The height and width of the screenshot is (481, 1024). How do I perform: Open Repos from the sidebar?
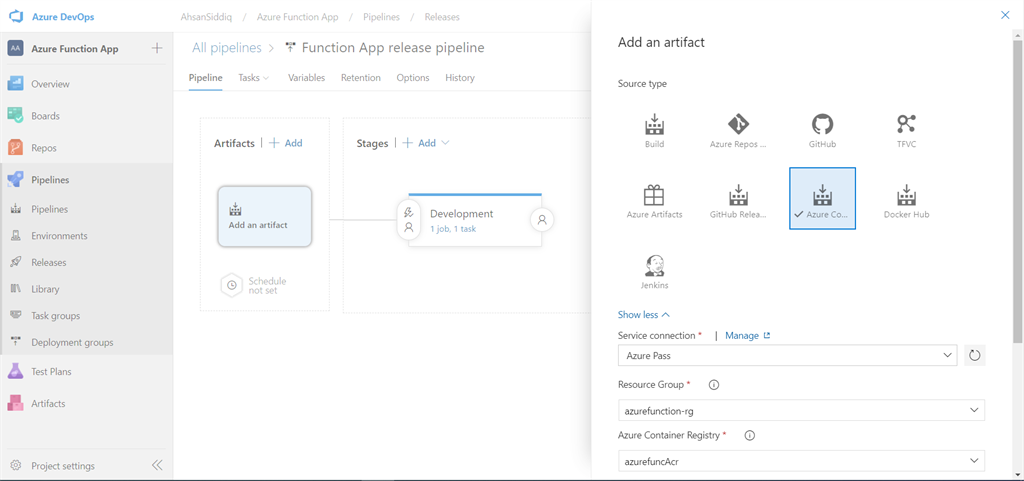(x=44, y=148)
